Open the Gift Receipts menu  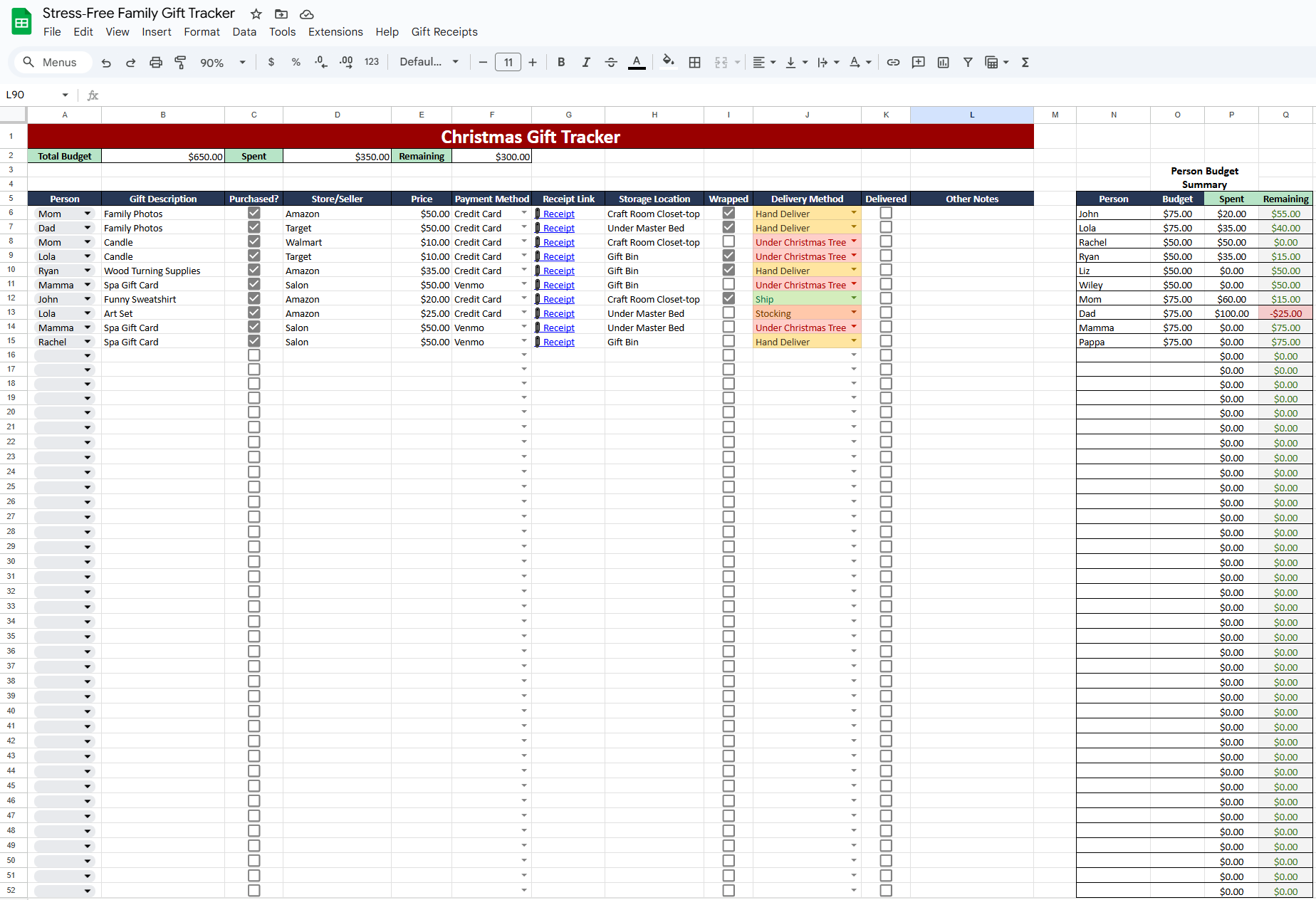(444, 32)
